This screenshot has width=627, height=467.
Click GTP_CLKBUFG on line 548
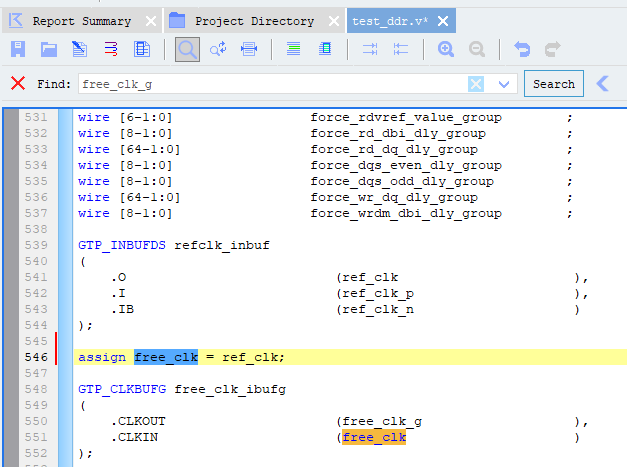coord(122,389)
